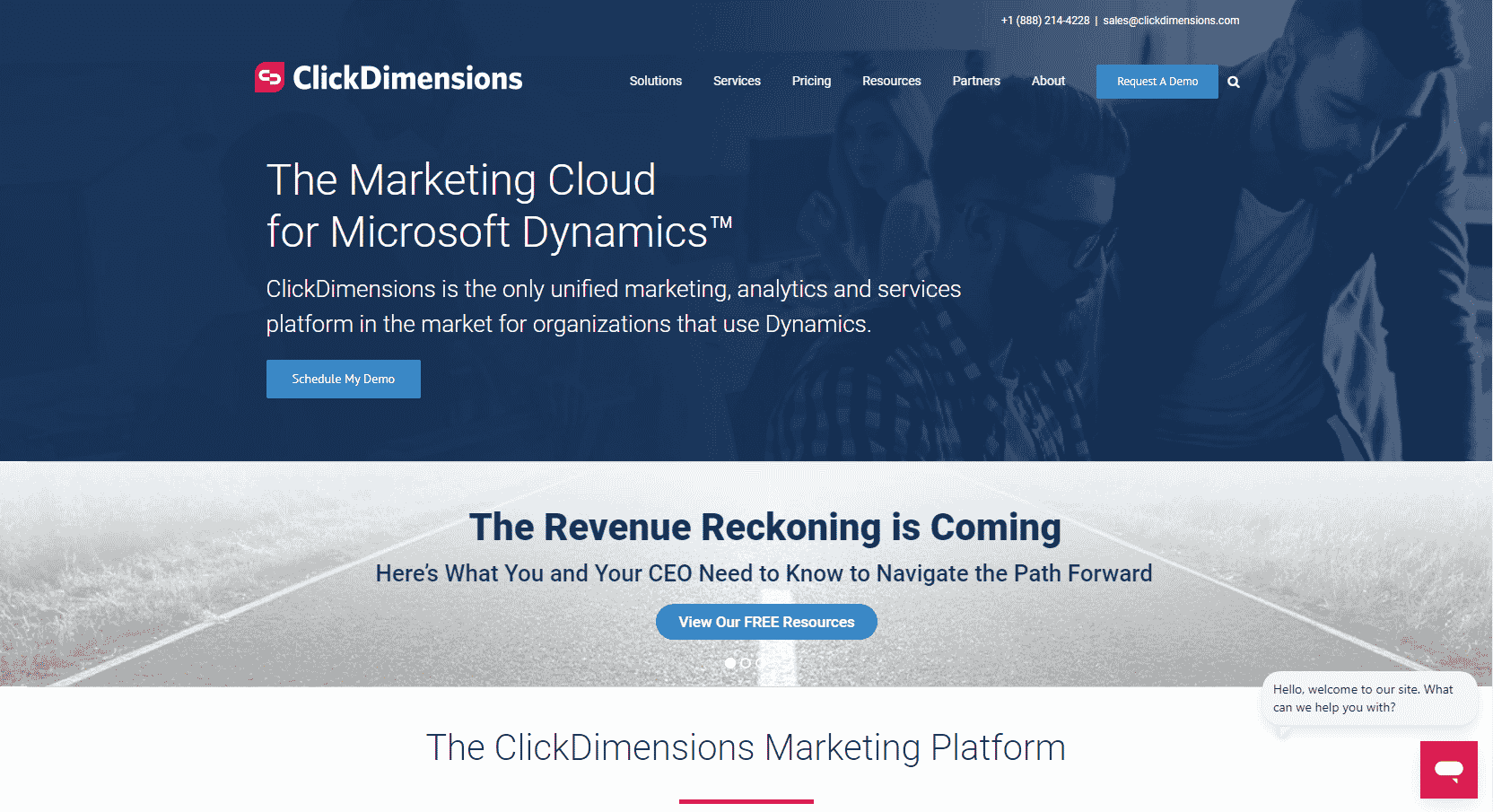Click View Our FREE Resources button

766,622
